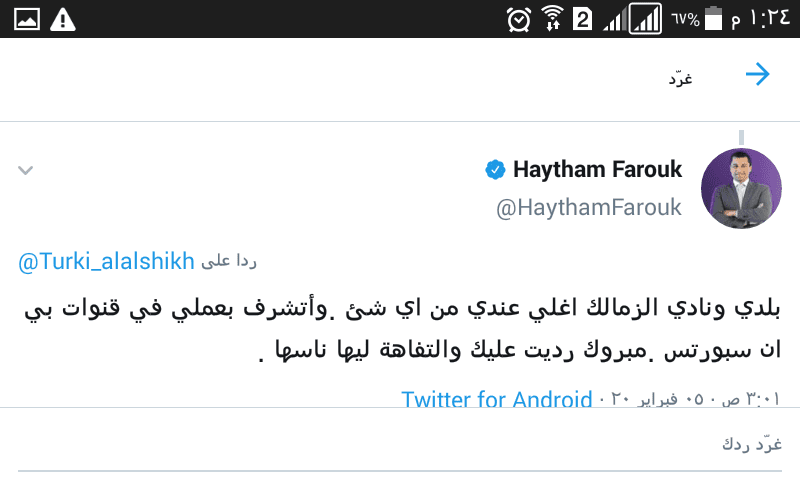The width and height of the screenshot is (800, 480).
Task: Tap the battery icon in status bar
Action: 713,19
